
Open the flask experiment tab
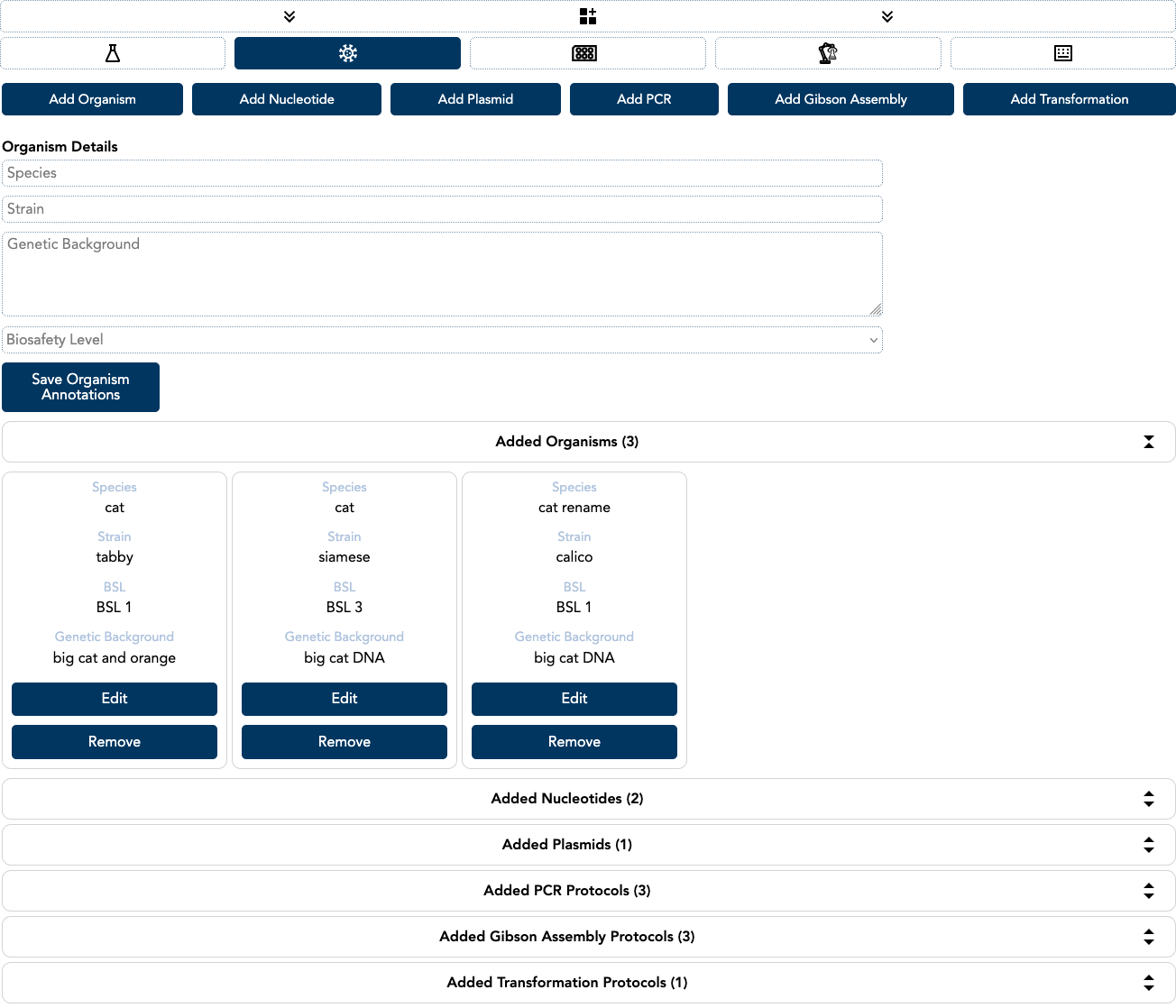[x=113, y=53]
